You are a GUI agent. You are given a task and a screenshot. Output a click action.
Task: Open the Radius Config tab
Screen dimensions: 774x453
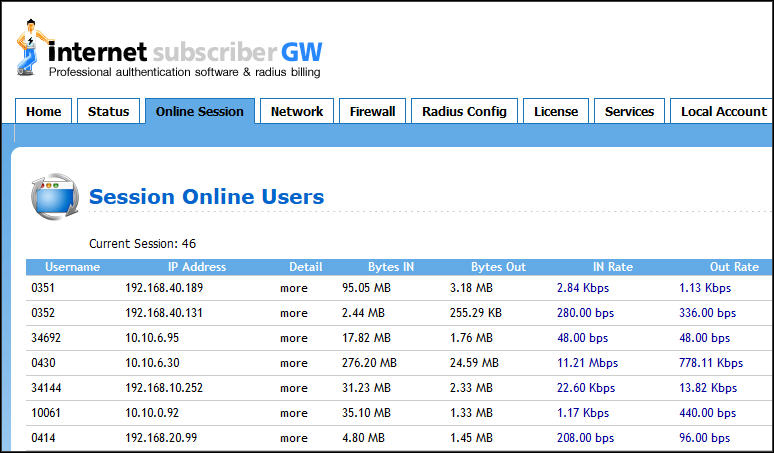click(464, 112)
